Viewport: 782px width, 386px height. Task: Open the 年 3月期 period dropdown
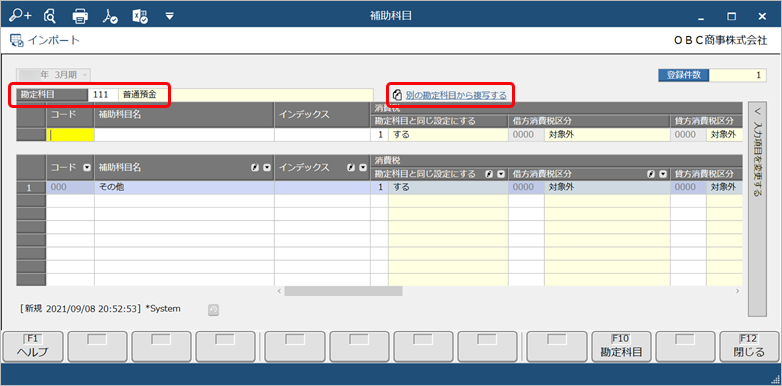point(53,75)
